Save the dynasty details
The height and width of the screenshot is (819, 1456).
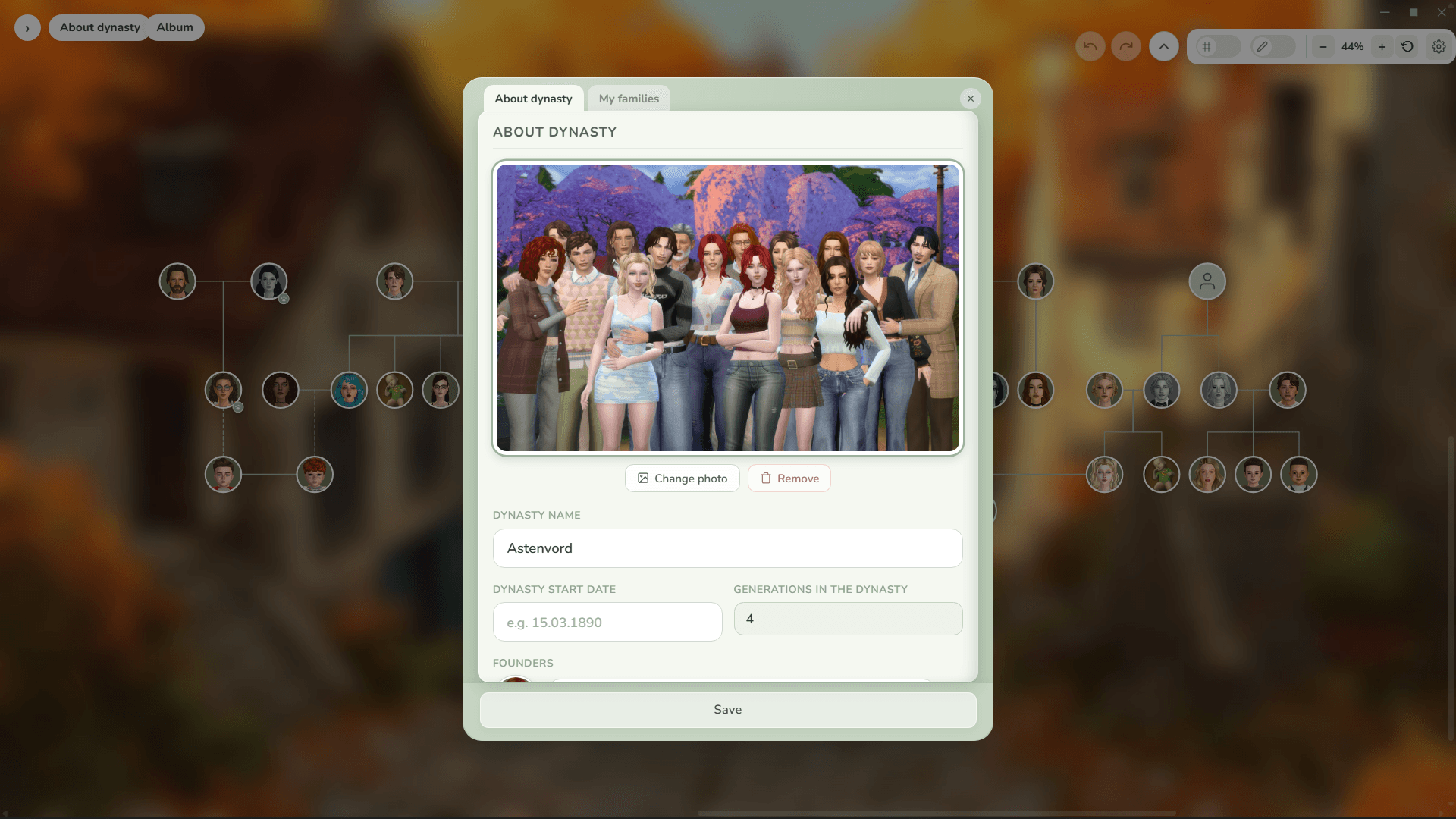pyautogui.click(x=728, y=710)
